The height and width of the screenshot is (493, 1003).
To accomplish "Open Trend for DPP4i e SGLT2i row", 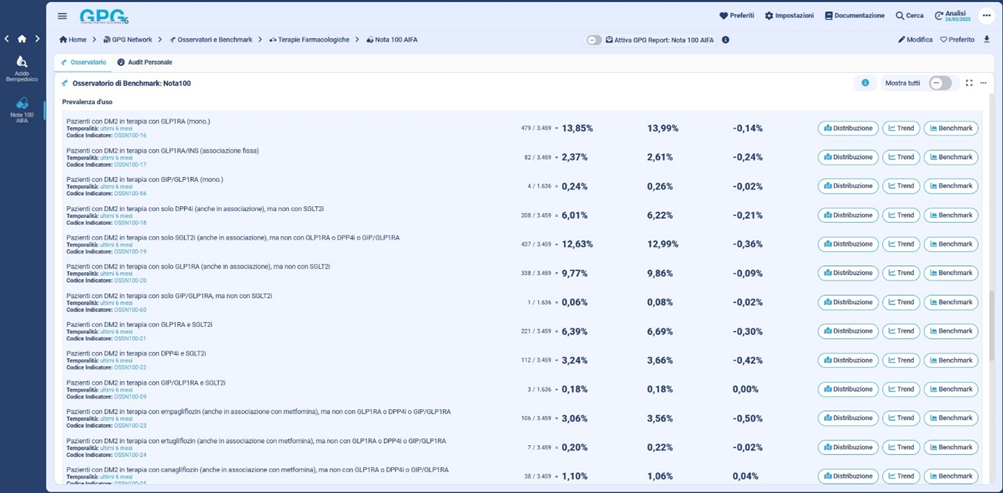I will [x=900, y=360].
